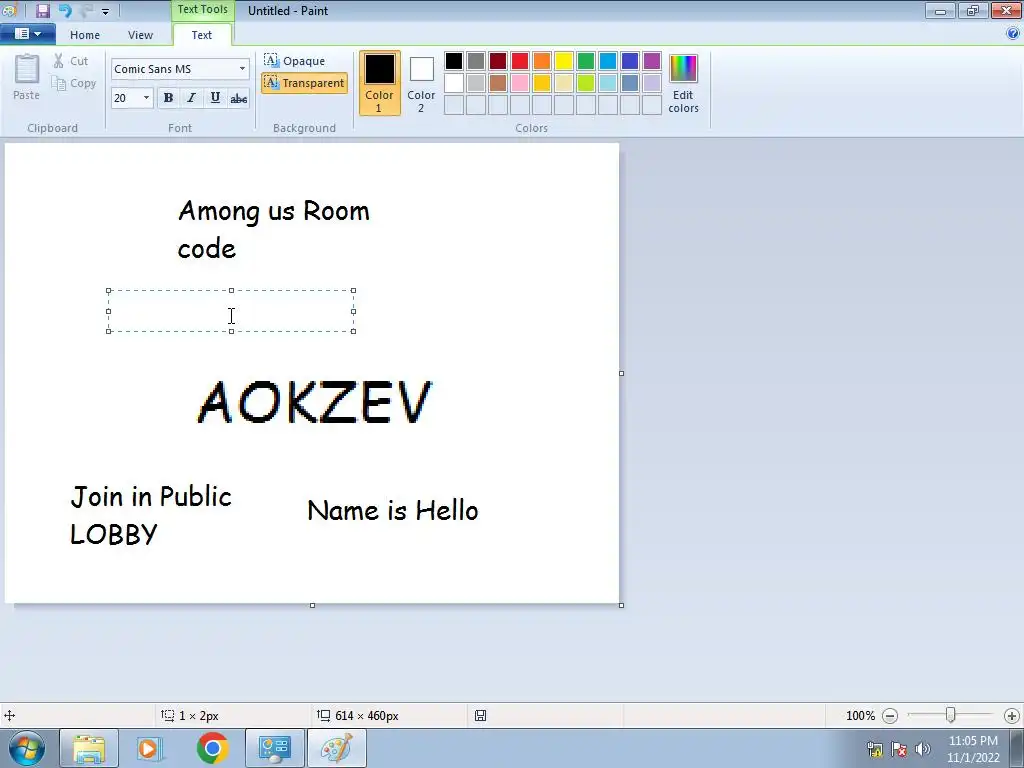This screenshot has height=768, width=1024.
Task: Open the Control Panel taskbar icon
Action: pos(274,748)
